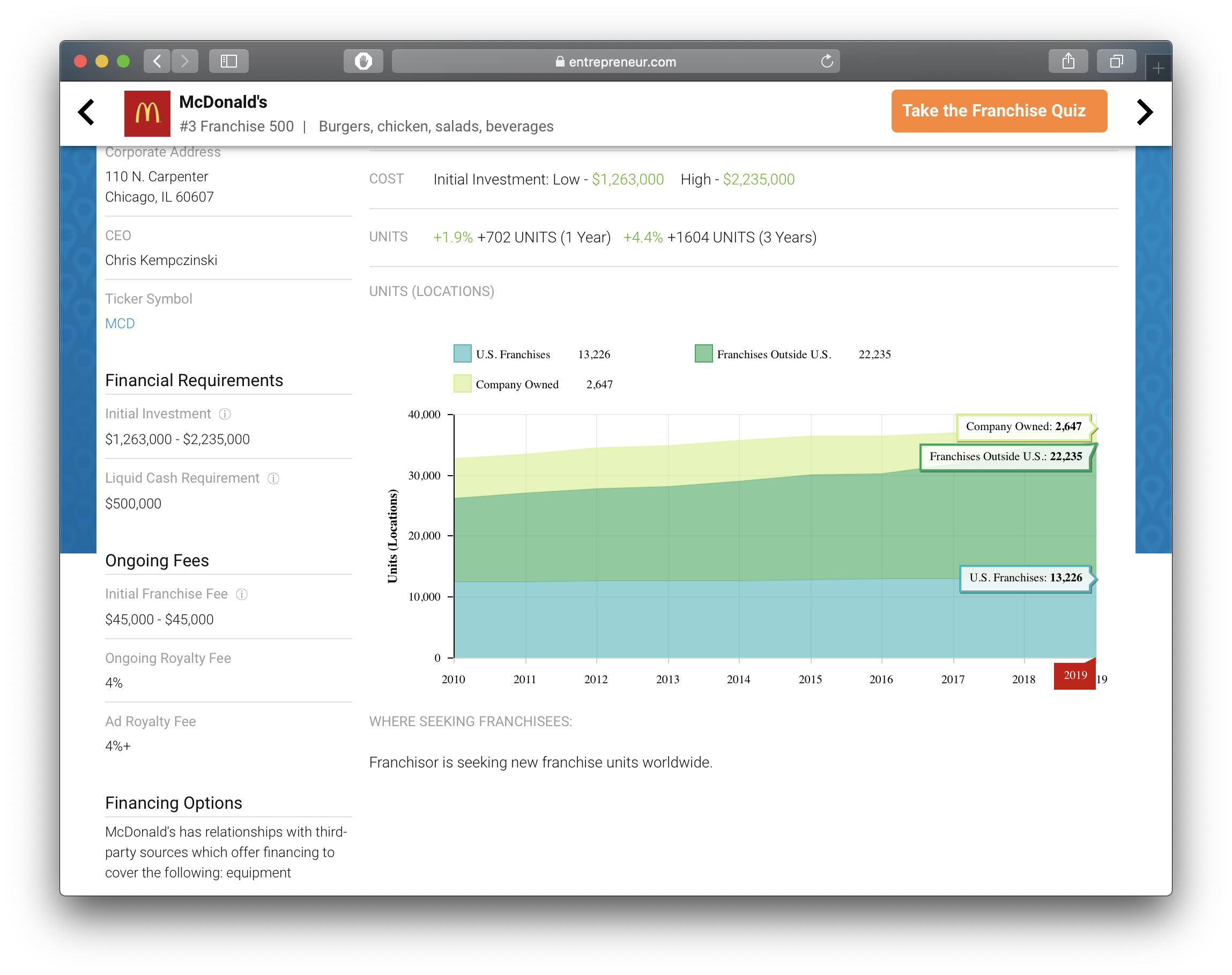This screenshot has height=975, width=1232.
Task: Click the 30,000 y-axis label
Action: pos(424,476)
